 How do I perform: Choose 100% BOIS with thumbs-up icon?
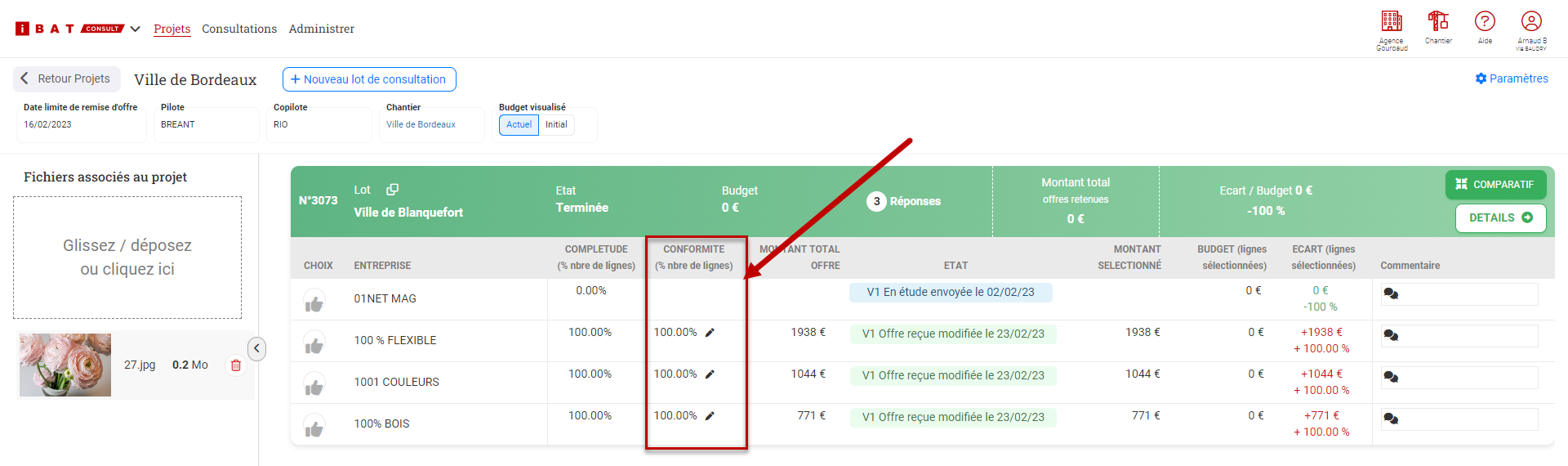pos(314,428)
